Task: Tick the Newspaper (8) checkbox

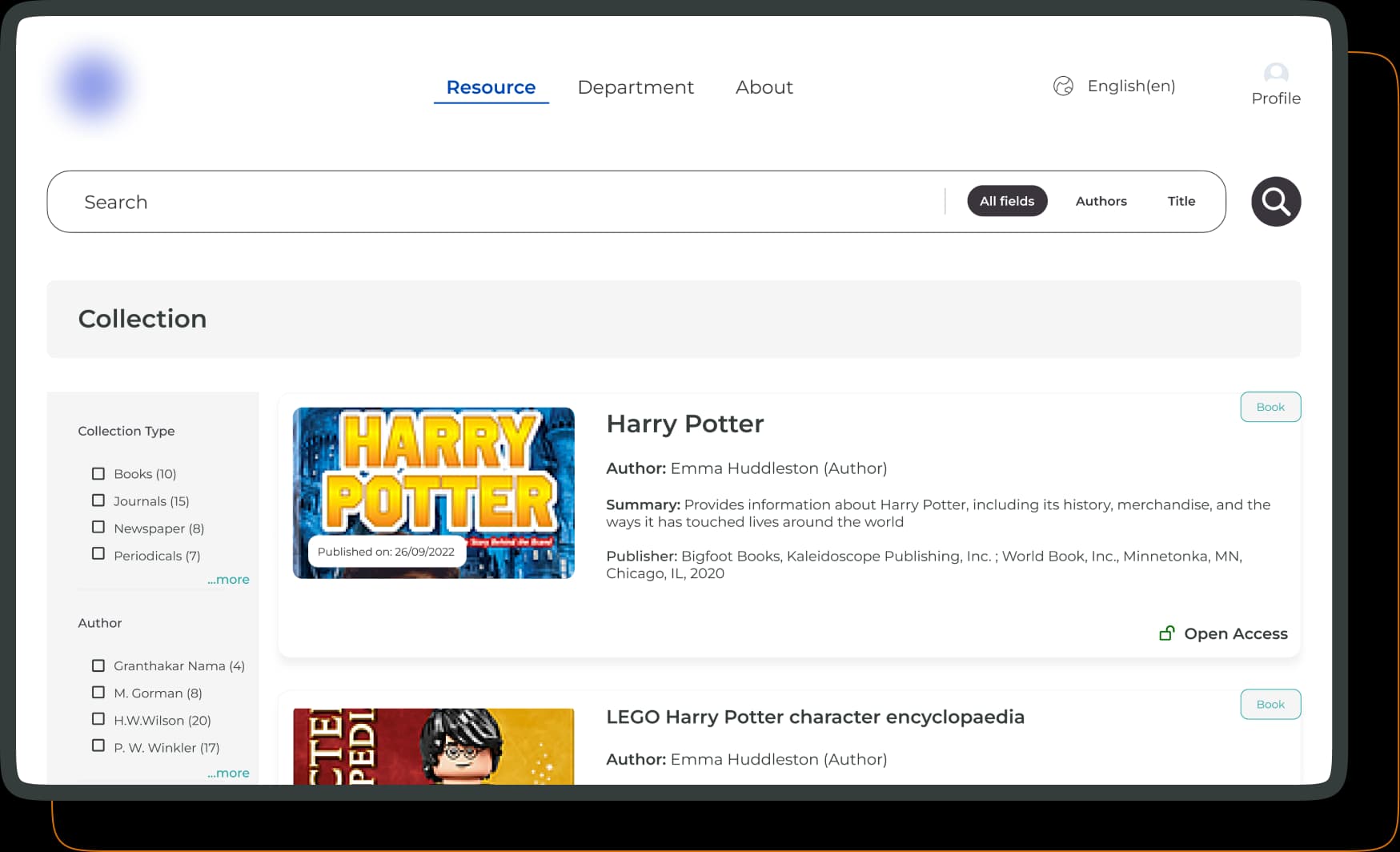Action: [98, 527]
